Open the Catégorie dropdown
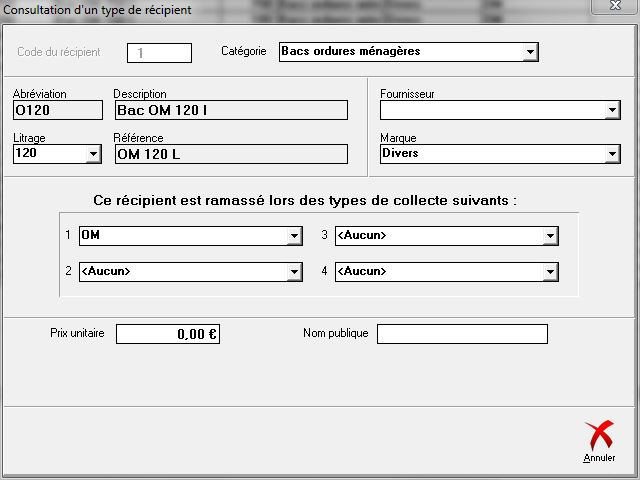 [x=530, y=52]
